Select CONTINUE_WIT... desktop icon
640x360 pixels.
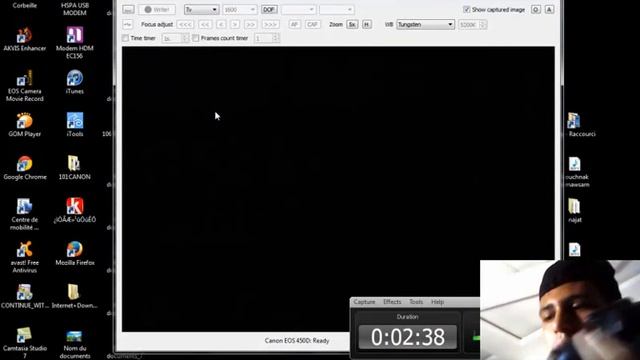click(24, 296)
